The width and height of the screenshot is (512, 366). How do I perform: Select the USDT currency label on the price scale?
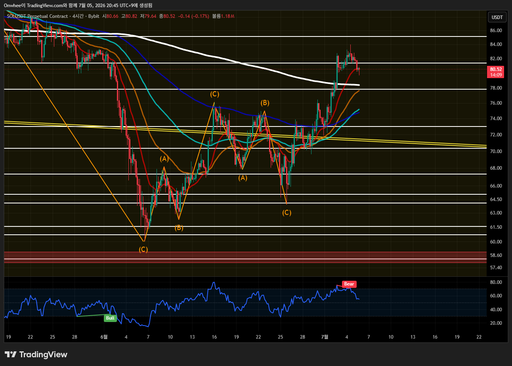coord(497,17)
